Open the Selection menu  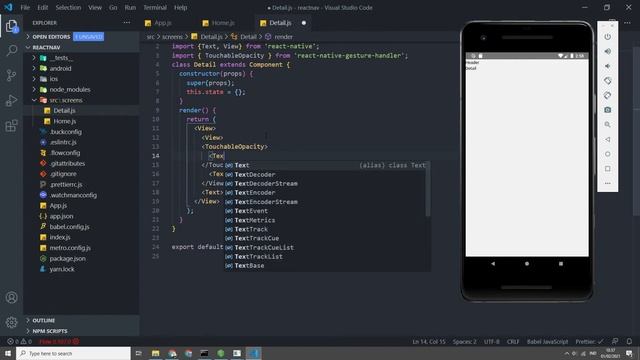[68, 7]
